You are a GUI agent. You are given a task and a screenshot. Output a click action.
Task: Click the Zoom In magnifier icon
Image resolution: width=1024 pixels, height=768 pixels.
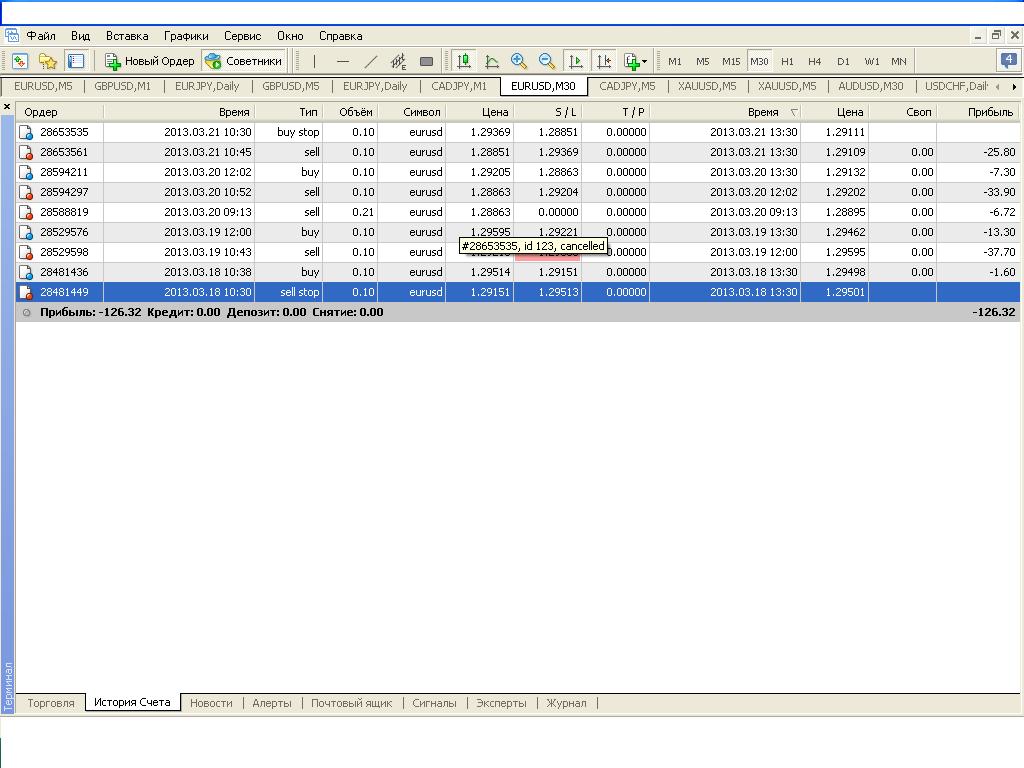(519, 61)
